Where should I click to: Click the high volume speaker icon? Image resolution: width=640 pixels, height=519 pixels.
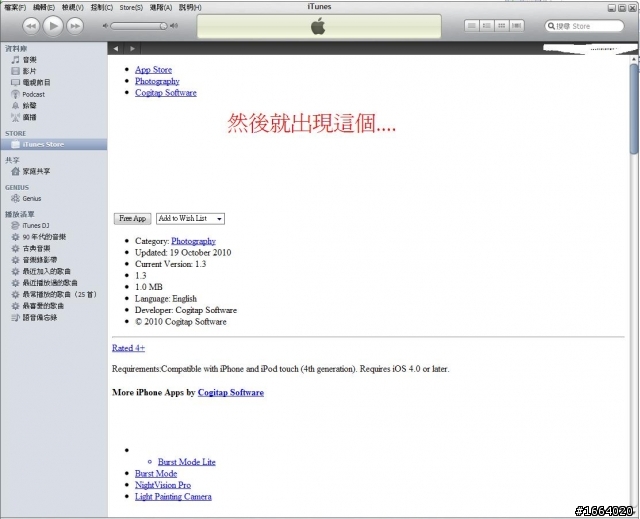[174, 26]
